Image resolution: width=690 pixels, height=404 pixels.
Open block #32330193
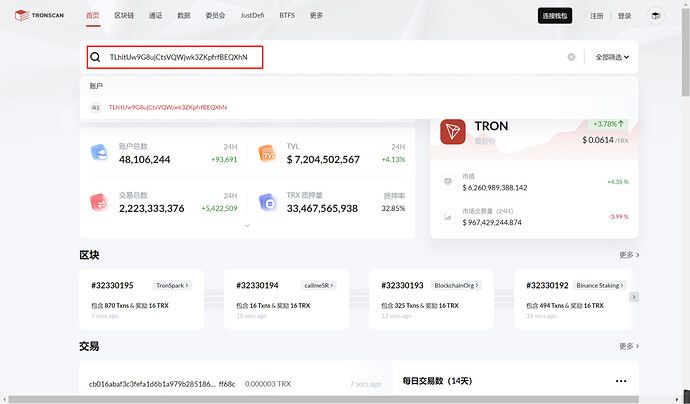[402, 285]
